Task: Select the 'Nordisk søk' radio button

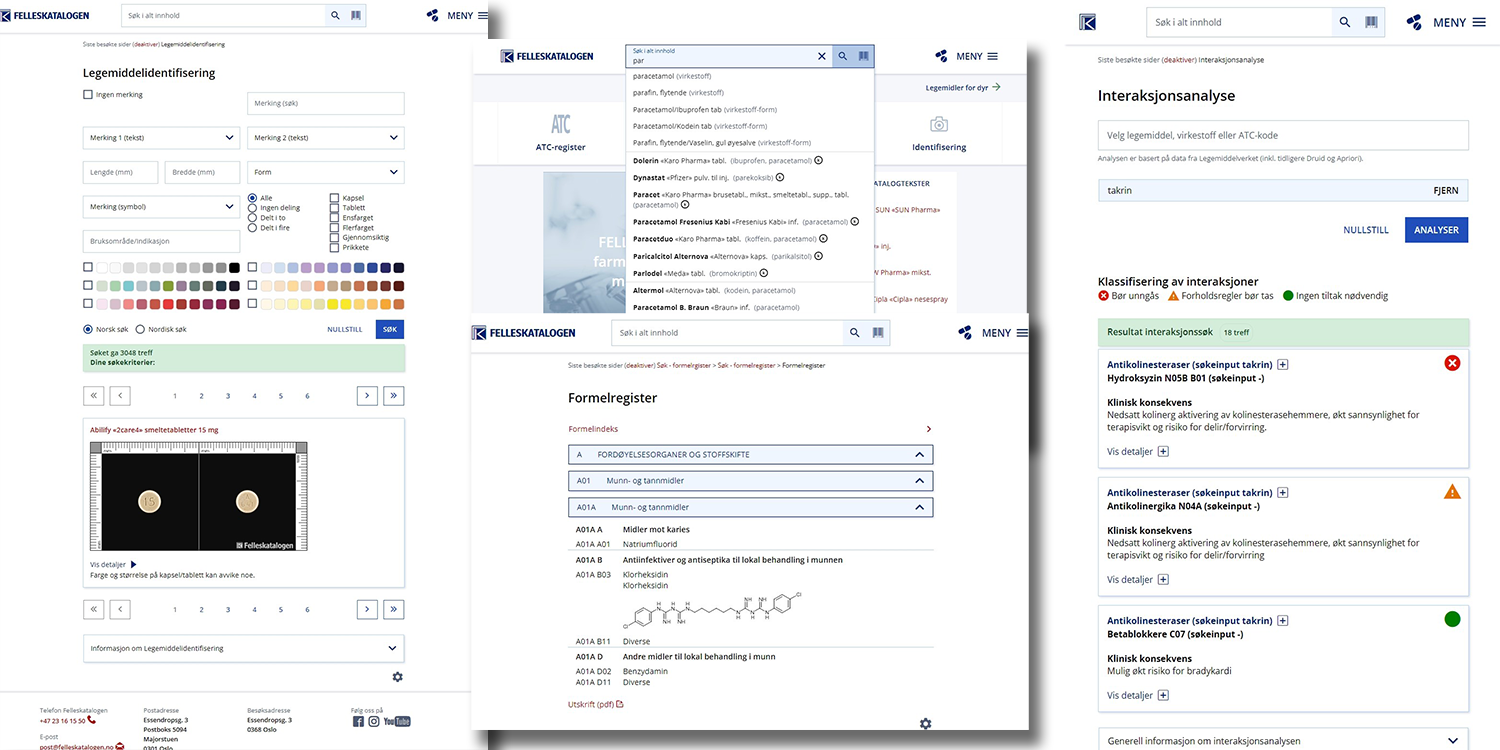Action: (x=140, y=329)
